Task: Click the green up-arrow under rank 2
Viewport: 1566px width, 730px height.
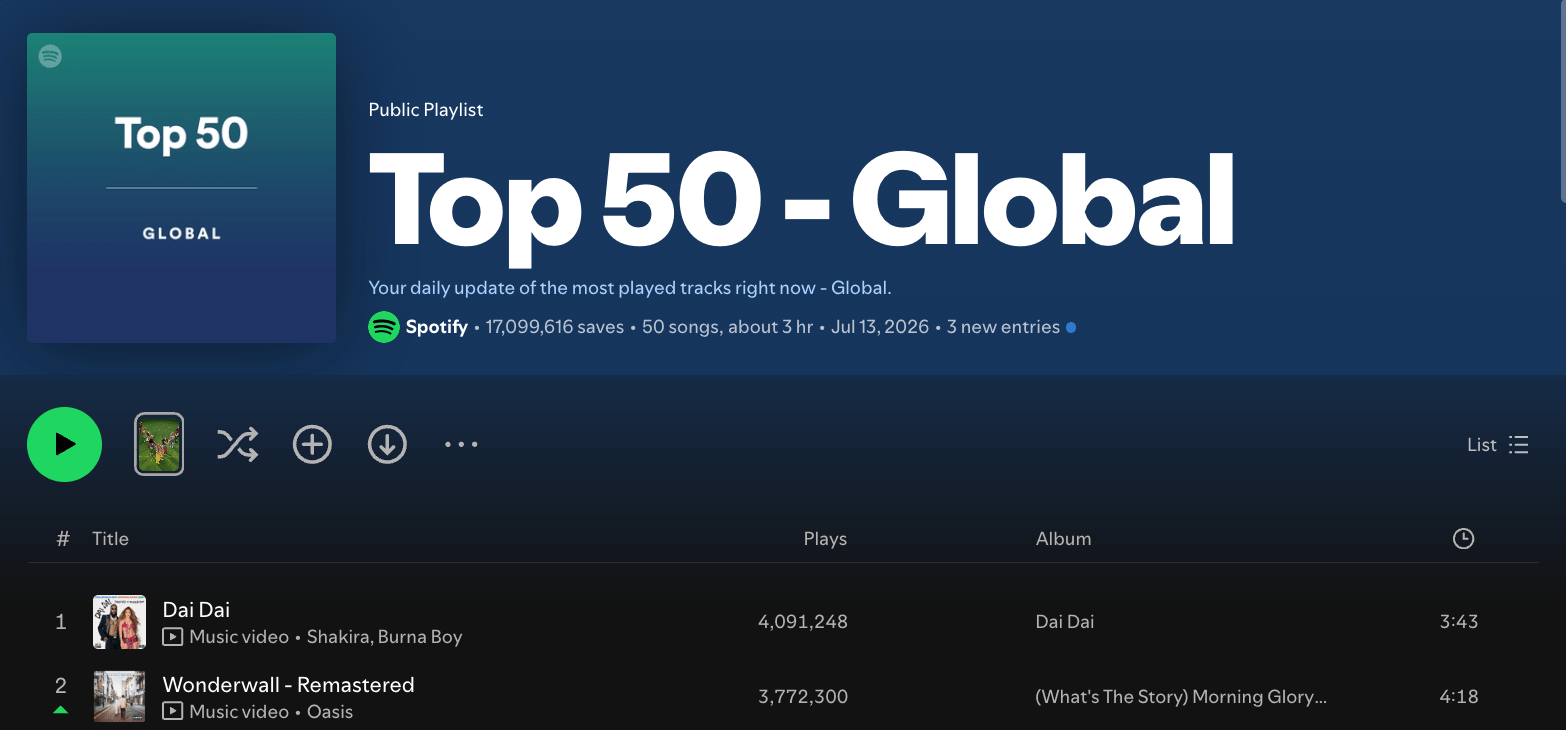Action: pos(61,710)
